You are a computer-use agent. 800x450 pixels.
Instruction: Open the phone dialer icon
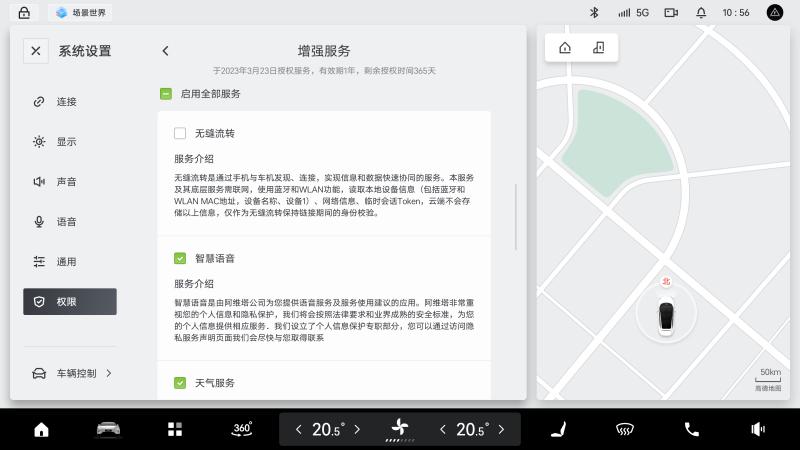click(x=691, y=430)
